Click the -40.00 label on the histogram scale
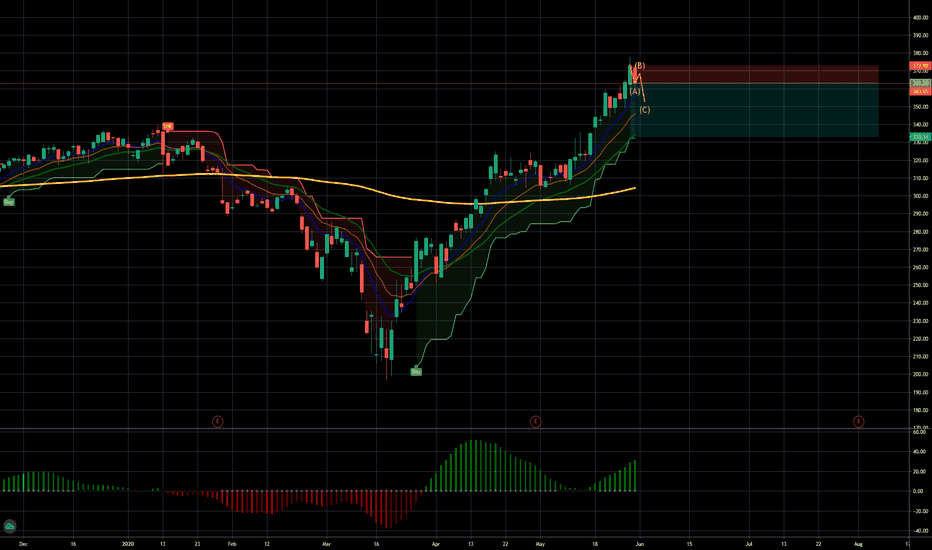 920,531
